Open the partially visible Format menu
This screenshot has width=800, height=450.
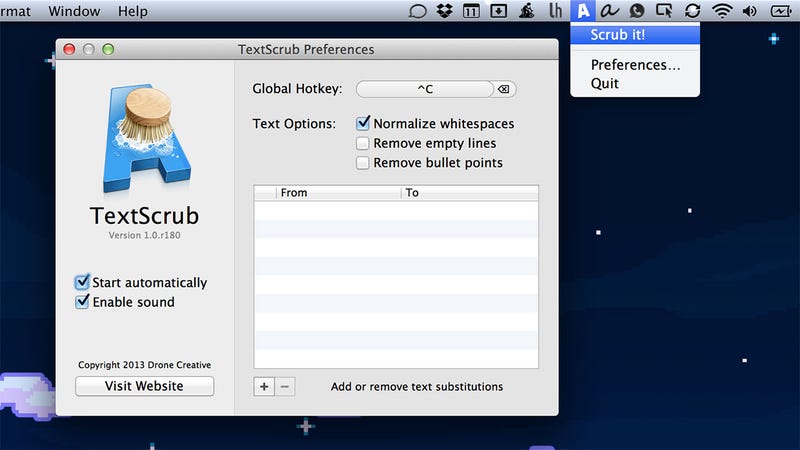point(15,11)
